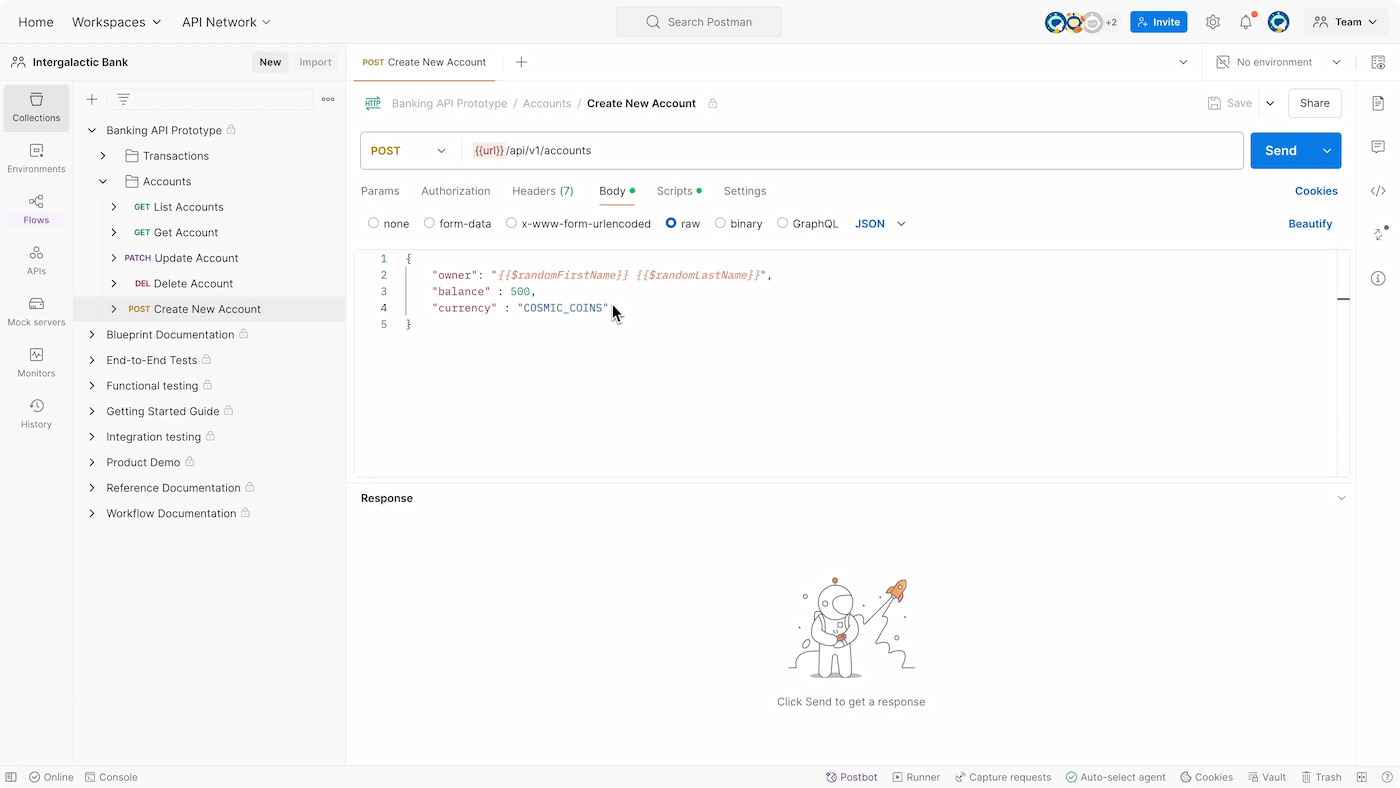Beautify the JSON request body

pyautogui.click(x=1310, y=223)
